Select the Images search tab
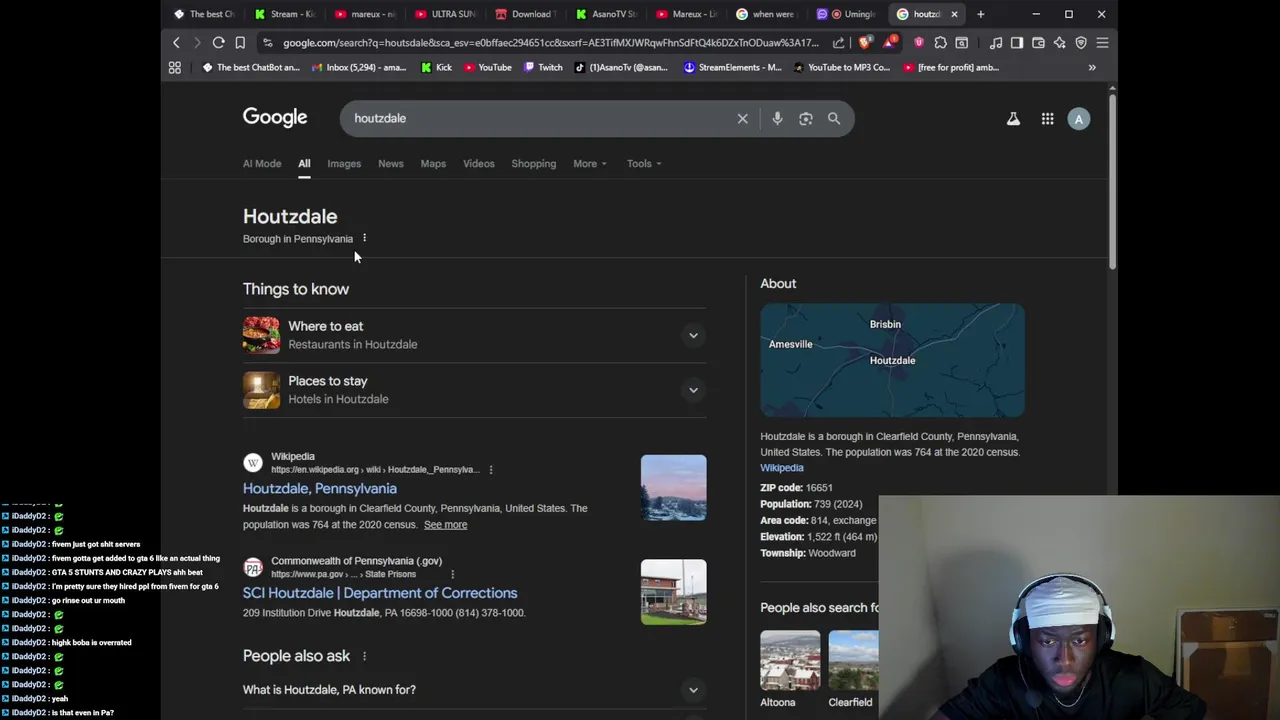The width and height of the screenshot is (1280, 720). click(x=344, y=164)
